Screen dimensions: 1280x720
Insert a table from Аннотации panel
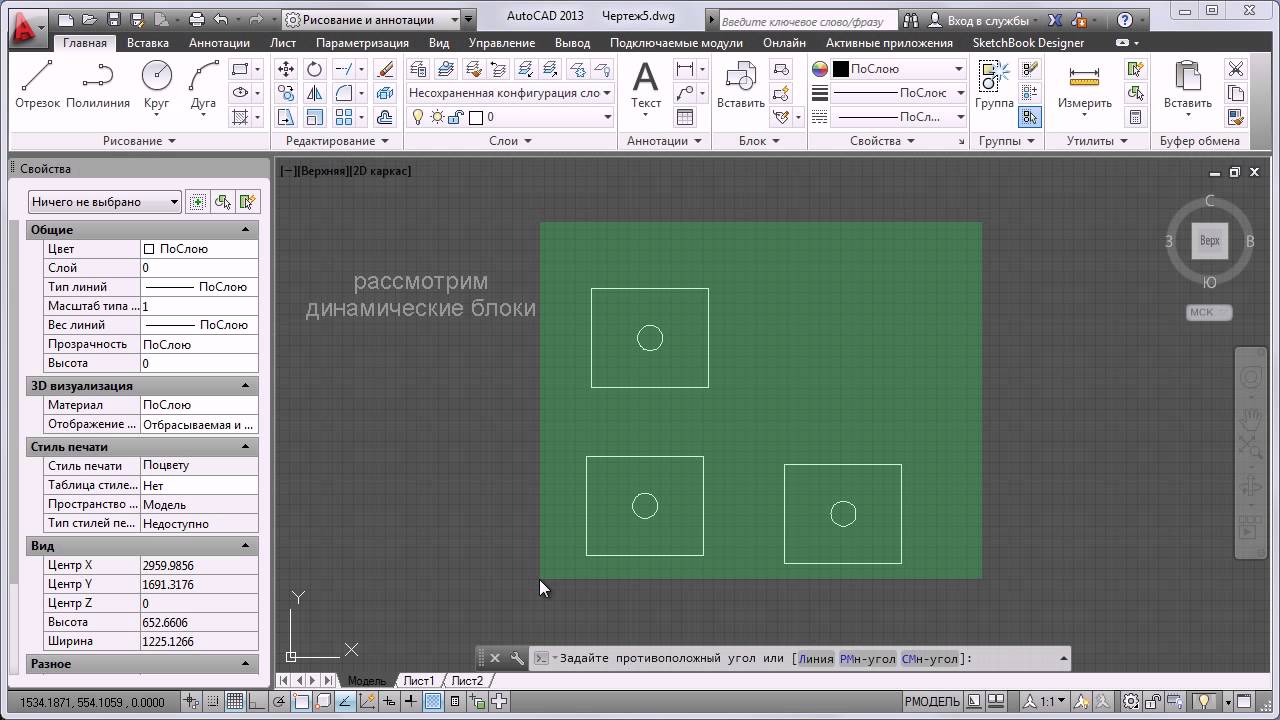click(x=685, y=117)
